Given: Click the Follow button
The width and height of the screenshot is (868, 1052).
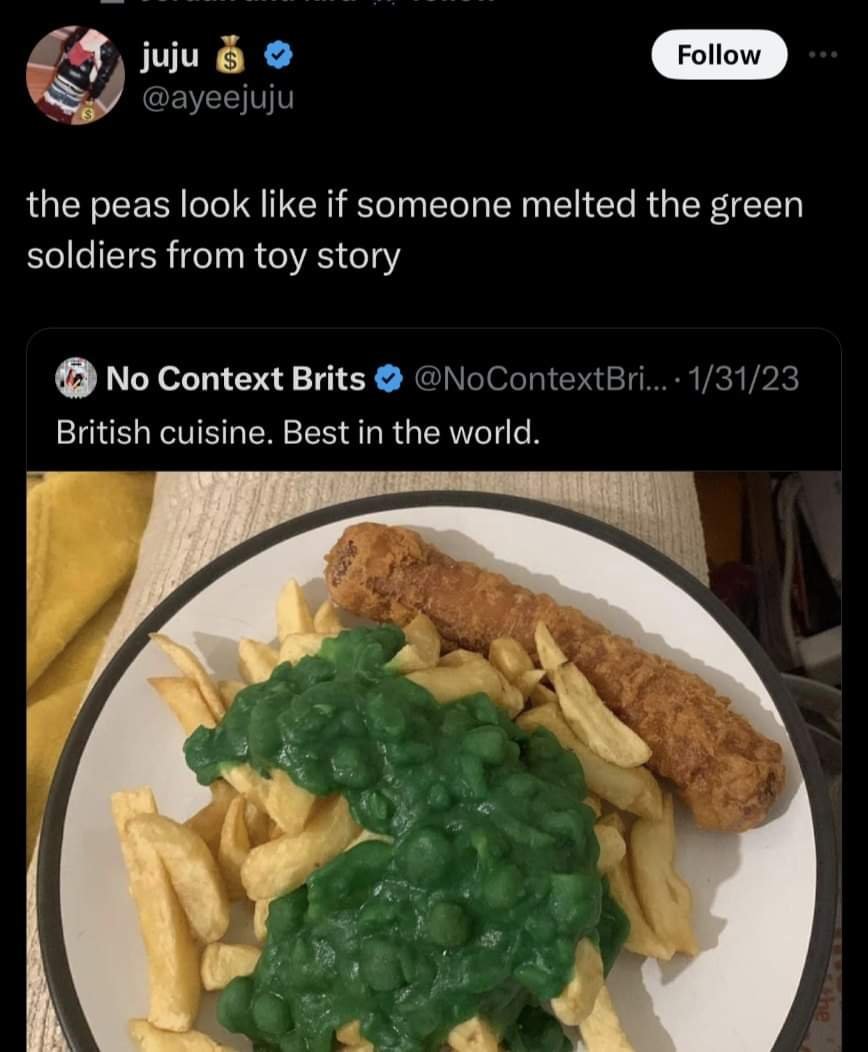Looking at the screenshot, I should tap(718, 54).
